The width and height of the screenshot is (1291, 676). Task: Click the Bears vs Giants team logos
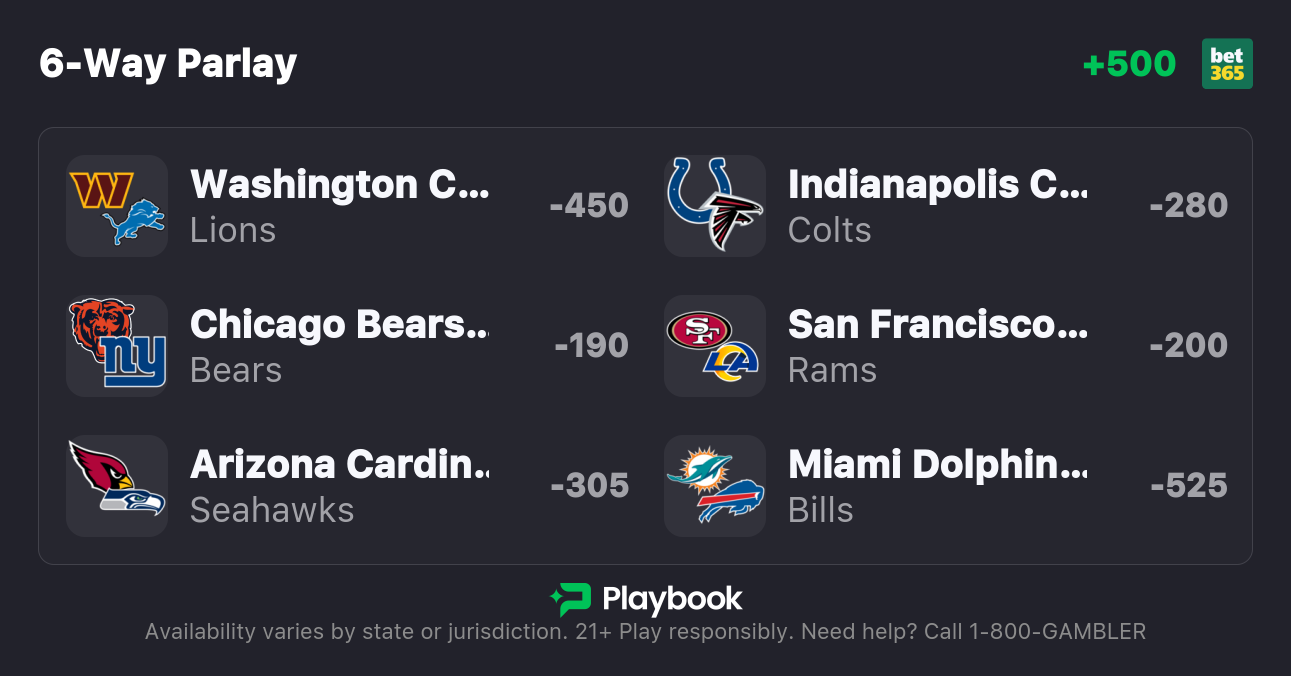pyautogui.click(x=117, y=346)
